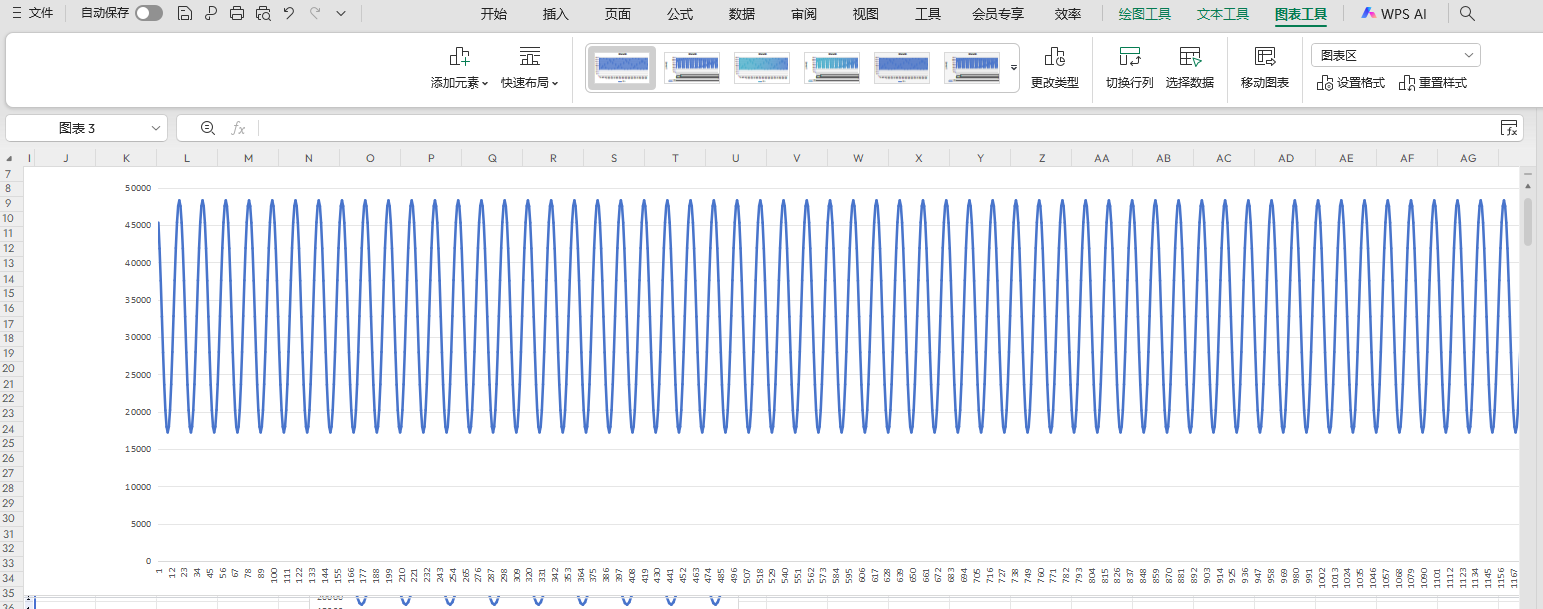Click Move Chart (移动图表) icon
The height and width of the screenshot is (609, 1543).
(1264, 68)
